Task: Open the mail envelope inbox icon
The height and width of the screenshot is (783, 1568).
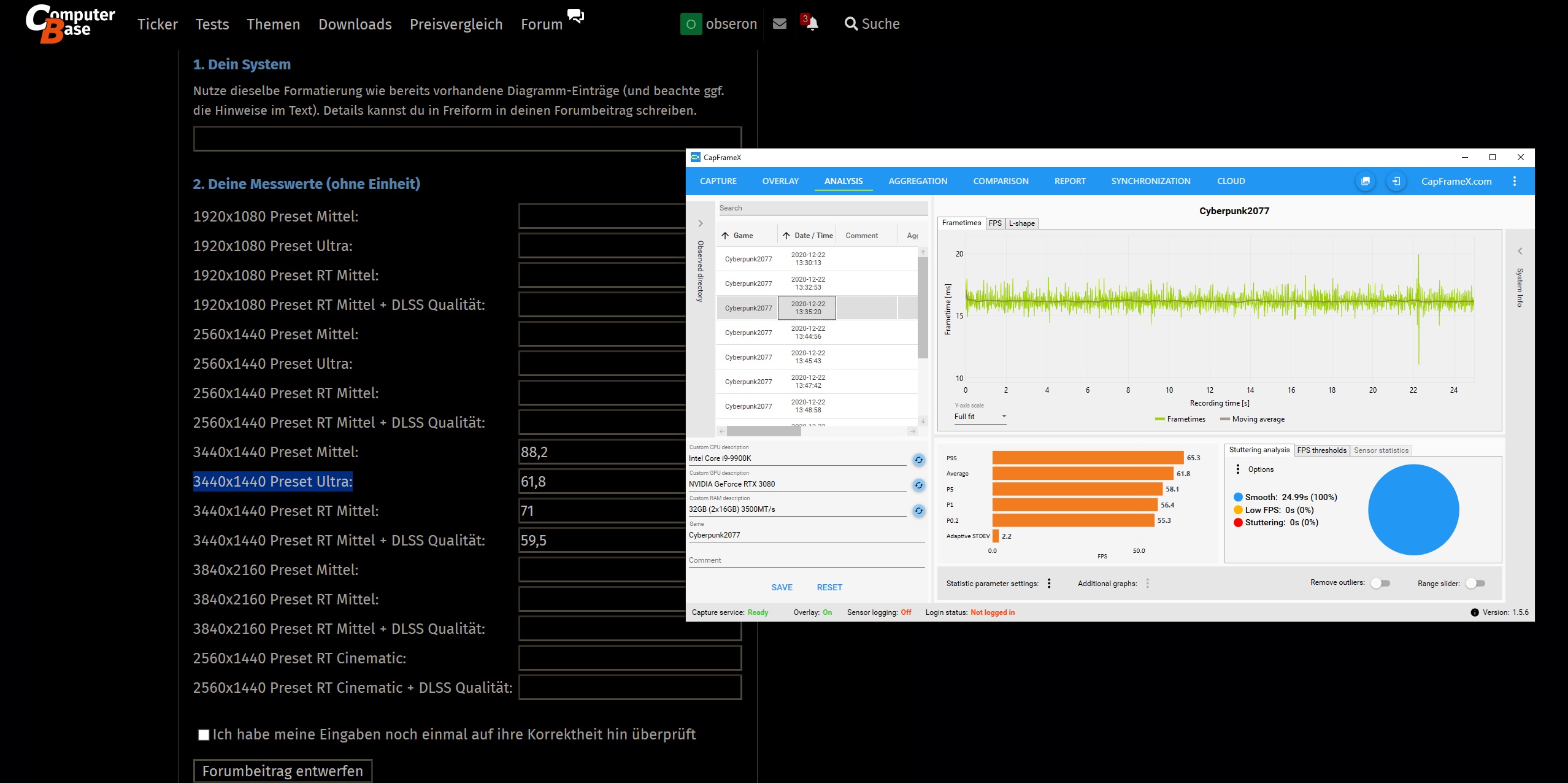Action: (x=779, y=24)
